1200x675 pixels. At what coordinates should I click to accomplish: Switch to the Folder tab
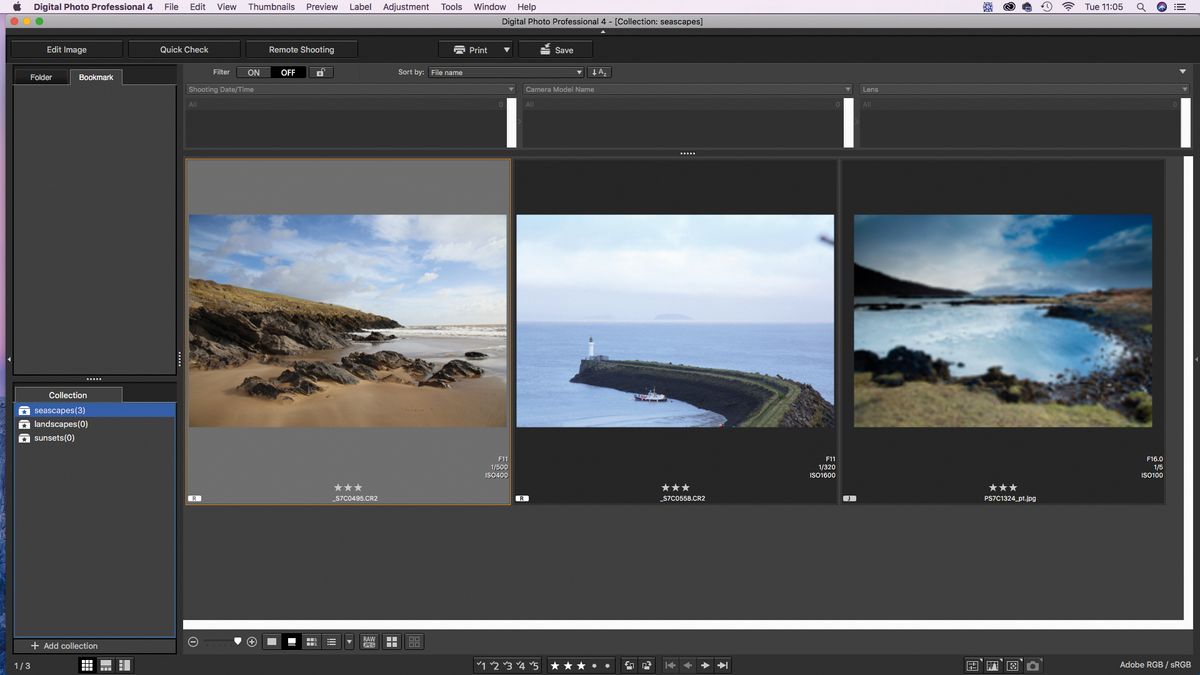pos(41,77)
